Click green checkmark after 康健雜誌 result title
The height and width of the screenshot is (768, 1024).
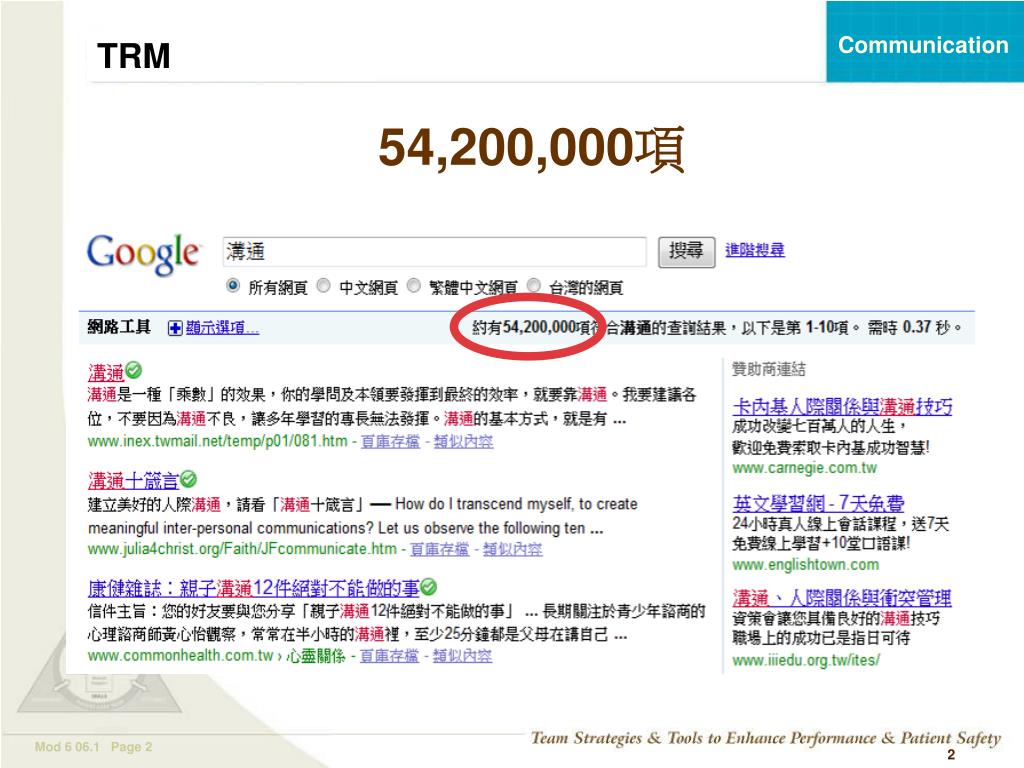pyautogui.click(x=429, y=587)
